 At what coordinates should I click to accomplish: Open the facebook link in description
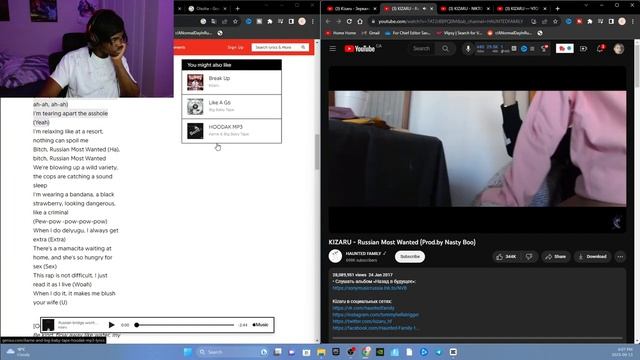coord(376,328)
